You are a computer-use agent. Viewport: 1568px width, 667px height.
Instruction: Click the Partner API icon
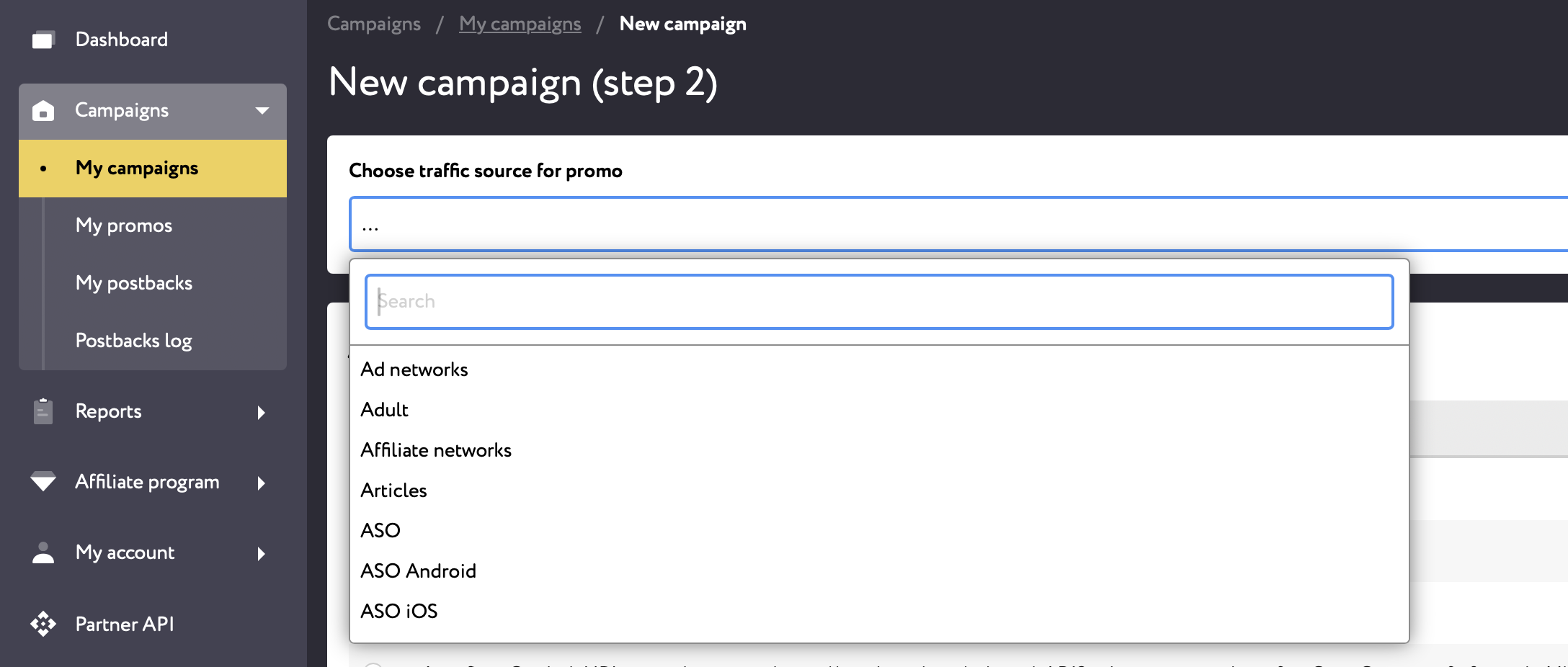[43, 624]
